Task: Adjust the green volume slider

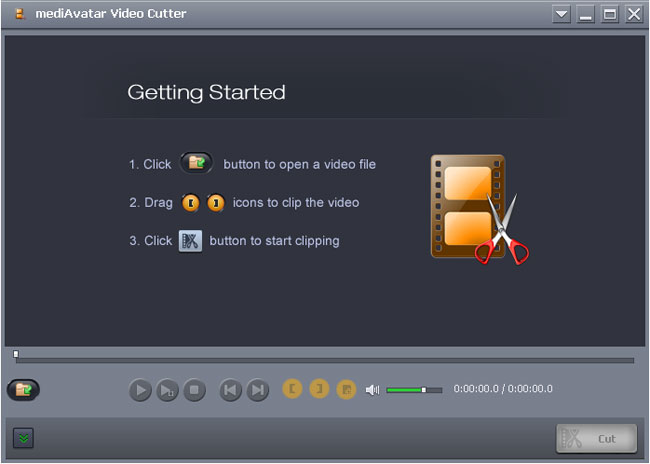Action: pos(414,390)
